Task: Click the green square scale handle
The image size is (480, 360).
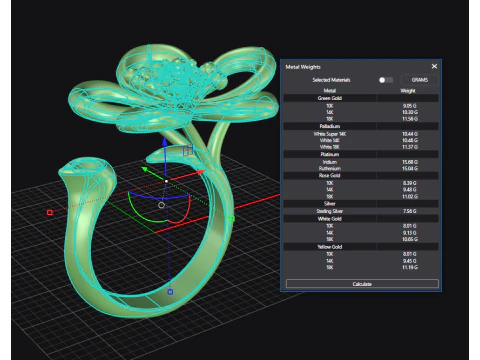Action: 231,219
